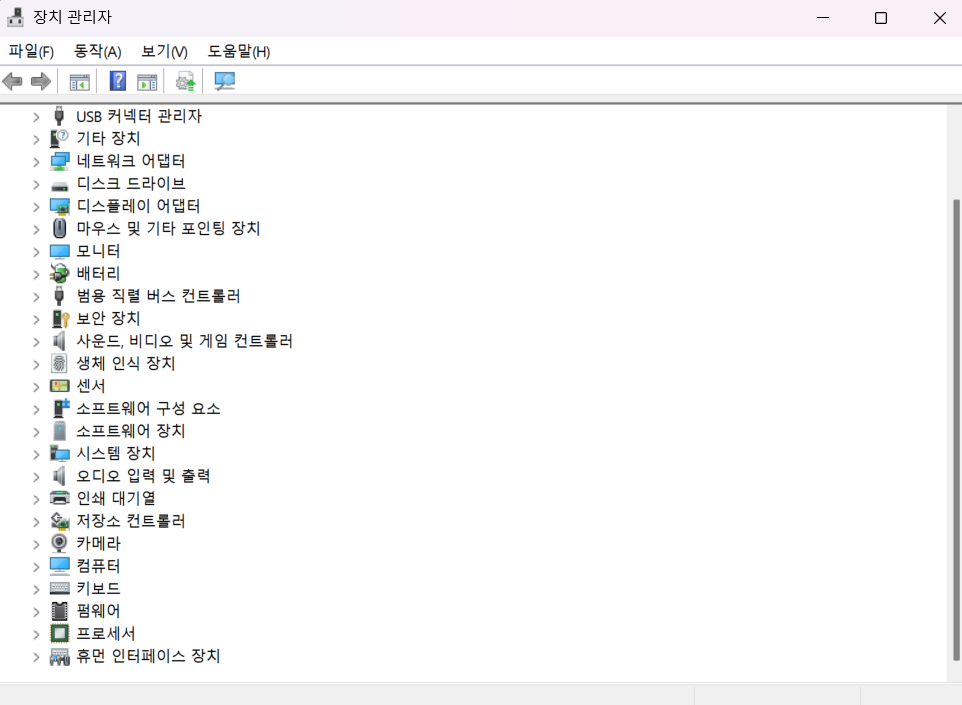Click the 컴퓨터 monitor icon
The image size is (962, 705).
click(60, 566)
